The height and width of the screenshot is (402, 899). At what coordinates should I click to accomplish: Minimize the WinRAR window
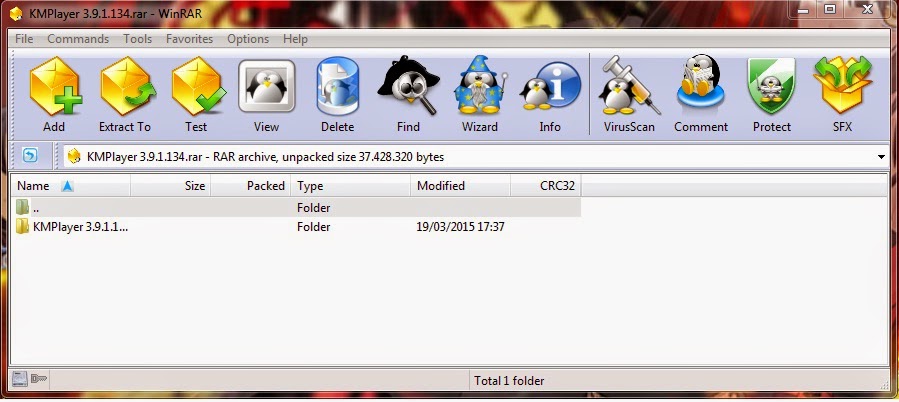click(x=804, y=10)
